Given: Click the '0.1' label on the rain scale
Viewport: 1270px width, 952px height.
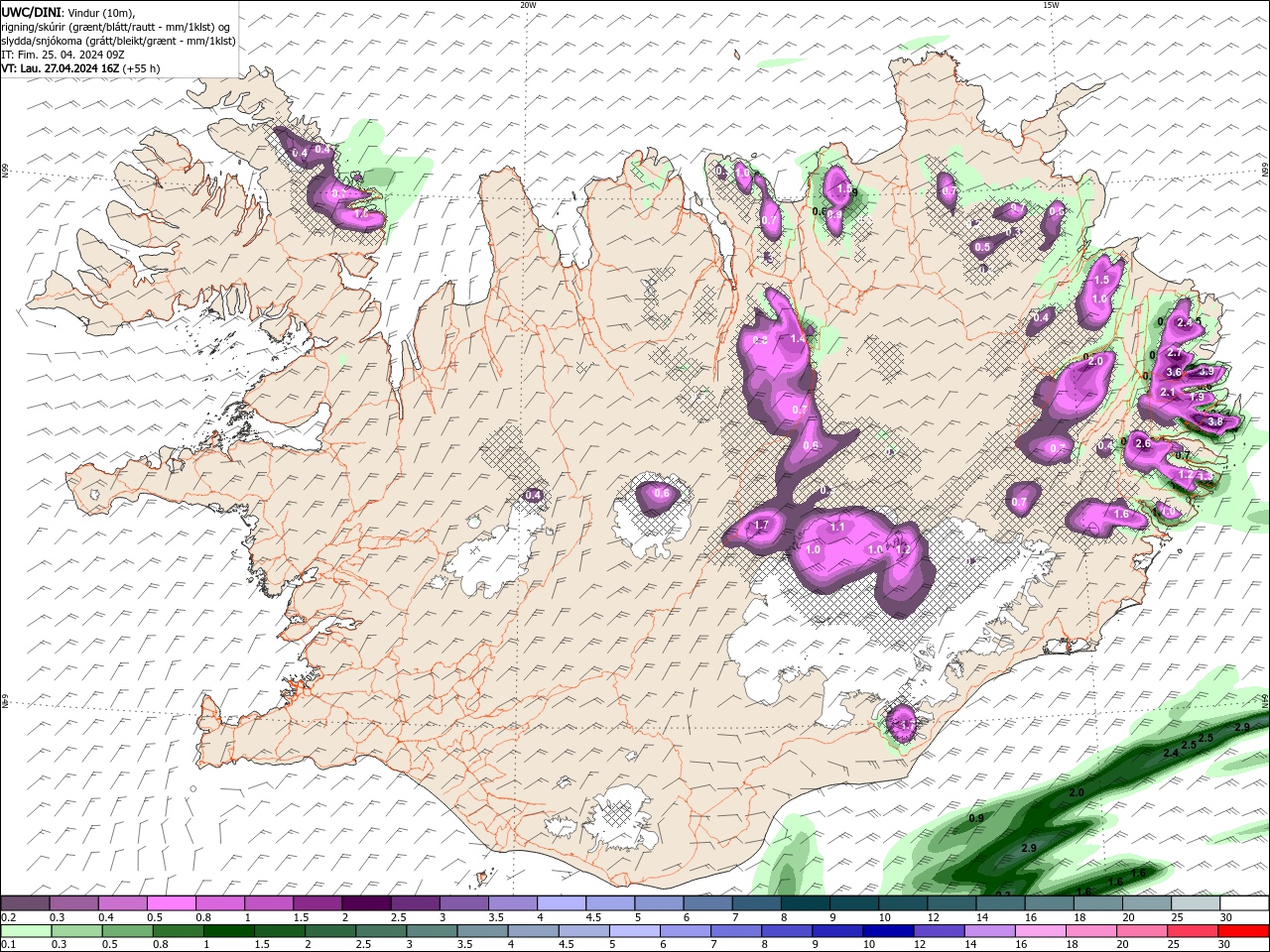Looking at the screenshot, I should click(8, 945).
